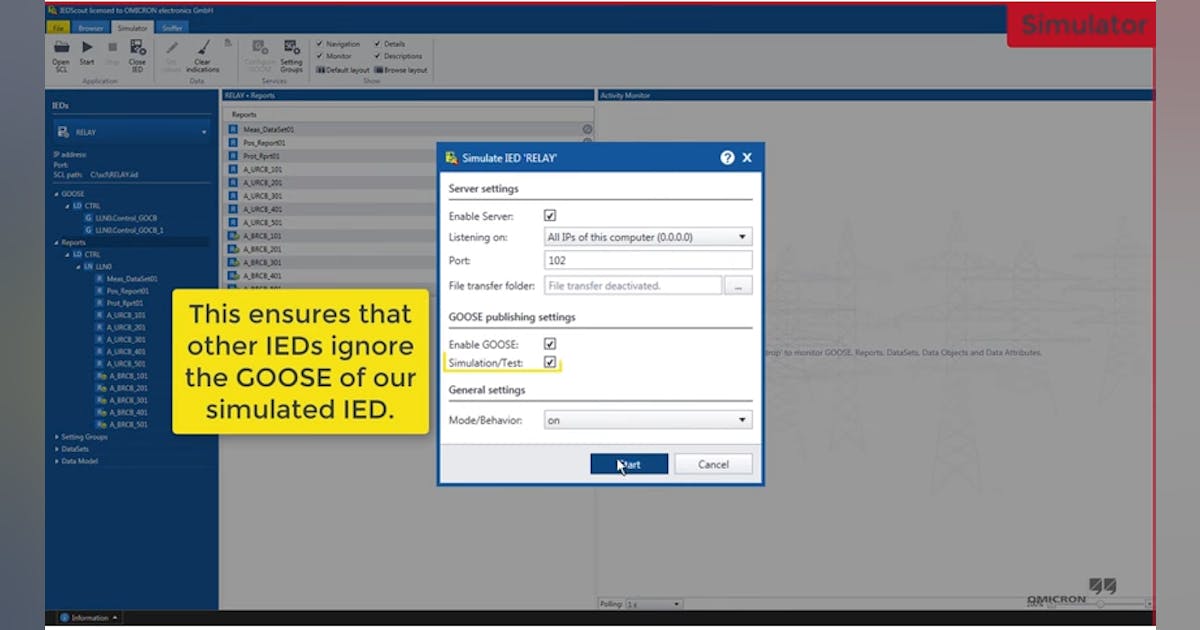The image size is (1200, 630).
Task: Click the Open SCL folder icon
Action: tap(61, 47)
